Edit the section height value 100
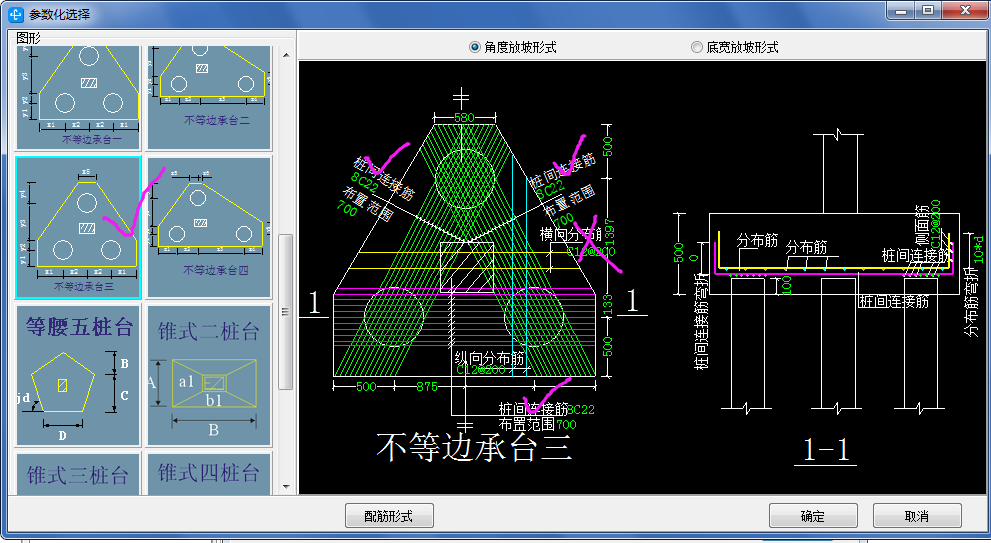 click(786, 285)
